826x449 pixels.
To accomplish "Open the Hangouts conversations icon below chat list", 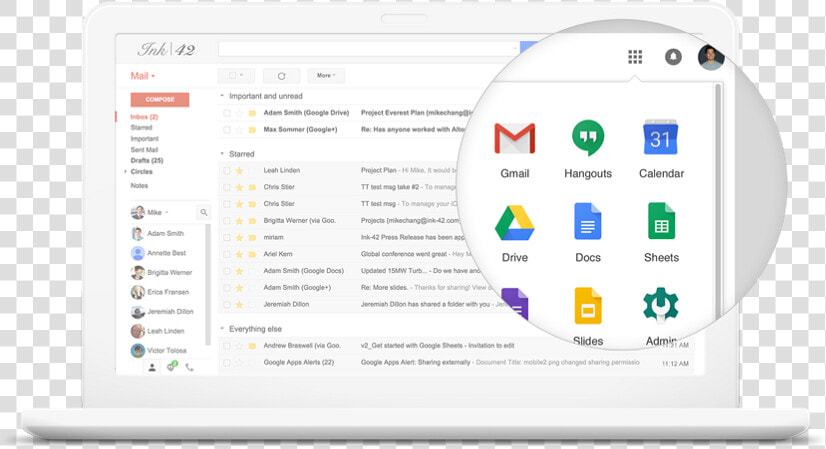I will click(171, 367).
